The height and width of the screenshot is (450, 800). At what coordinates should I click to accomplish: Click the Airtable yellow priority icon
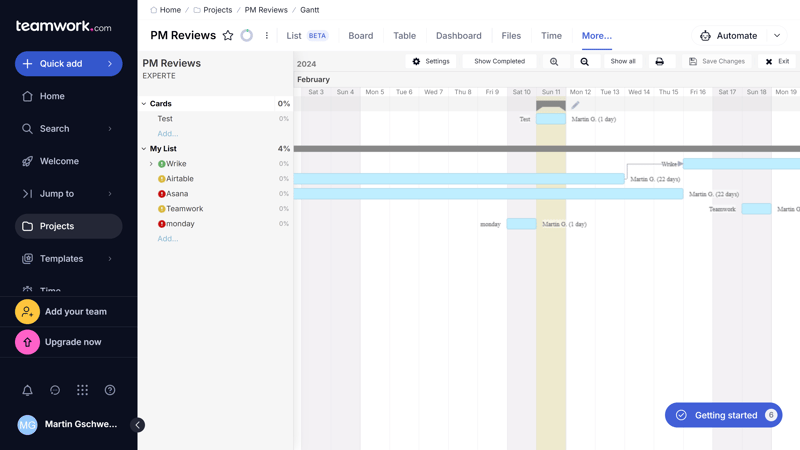click(x=162, y=179)
